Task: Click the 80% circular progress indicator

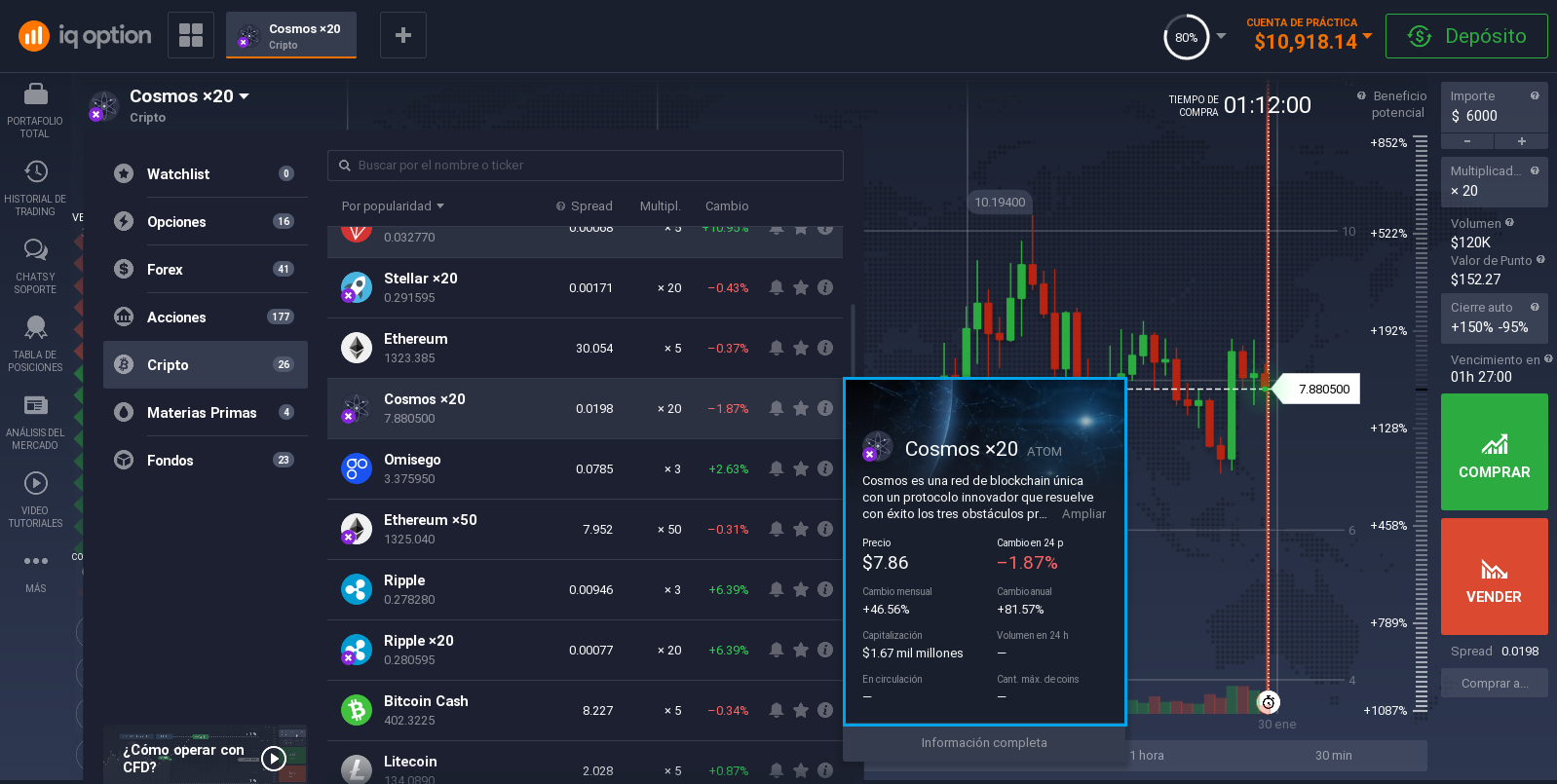Action: coord(1187,38)
